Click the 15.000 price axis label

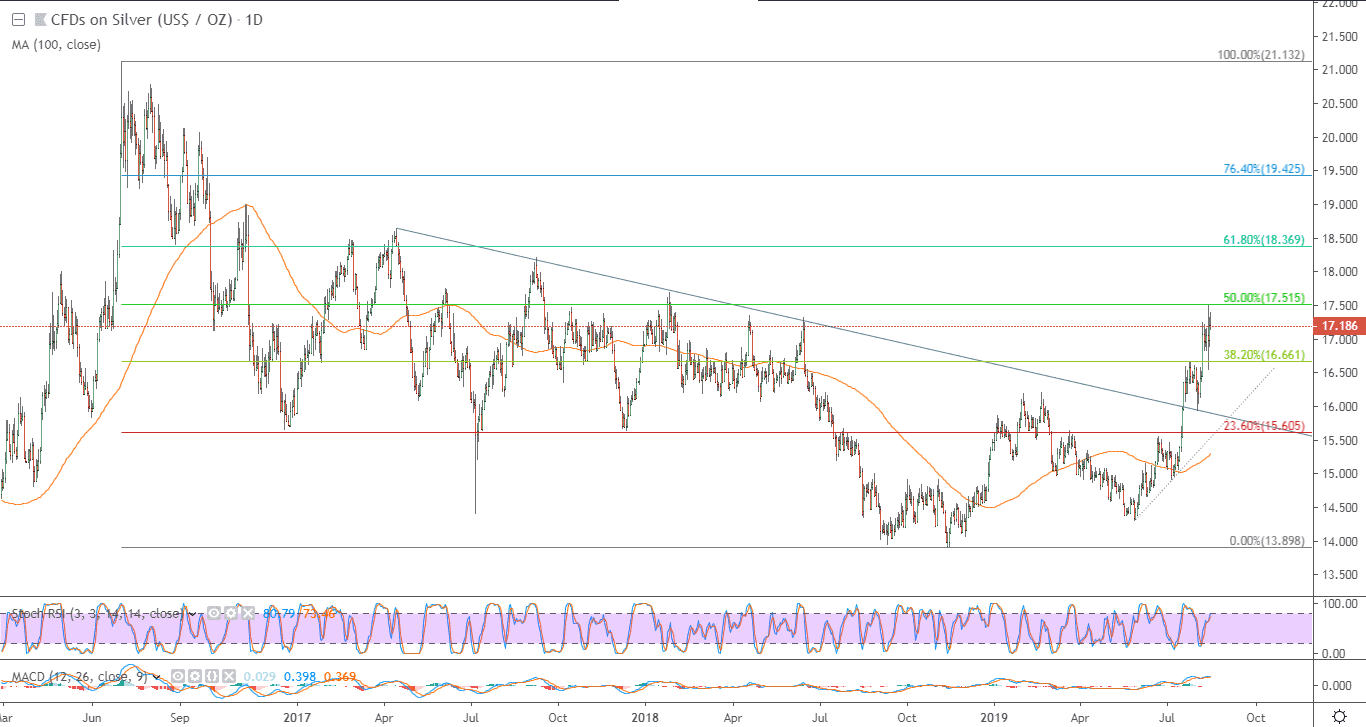[1339, 474]
